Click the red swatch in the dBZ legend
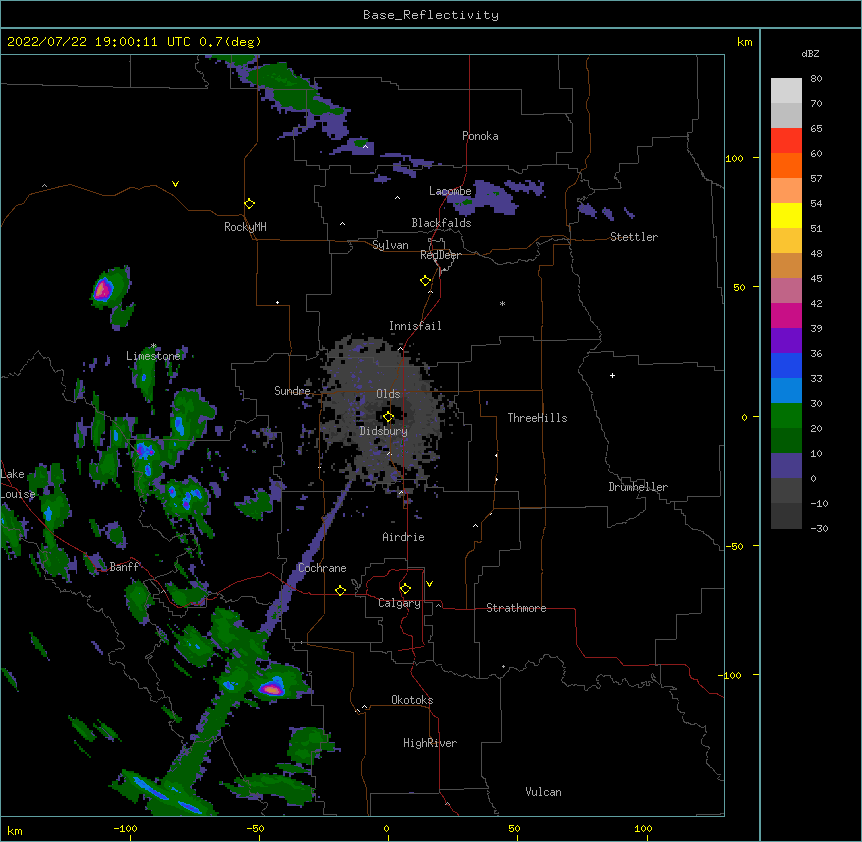Image resolution: width=862 pixels, height=842 pixels. 786,141
